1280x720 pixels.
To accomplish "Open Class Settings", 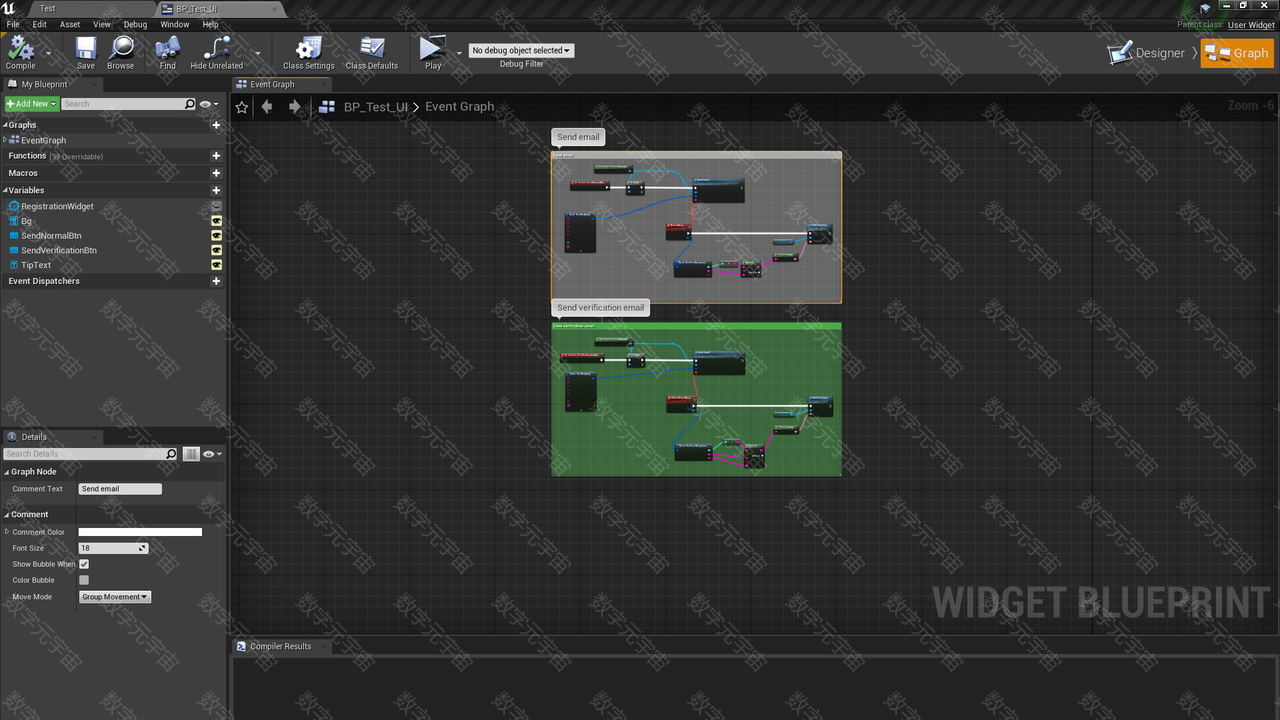I will [x=309, y=53].
